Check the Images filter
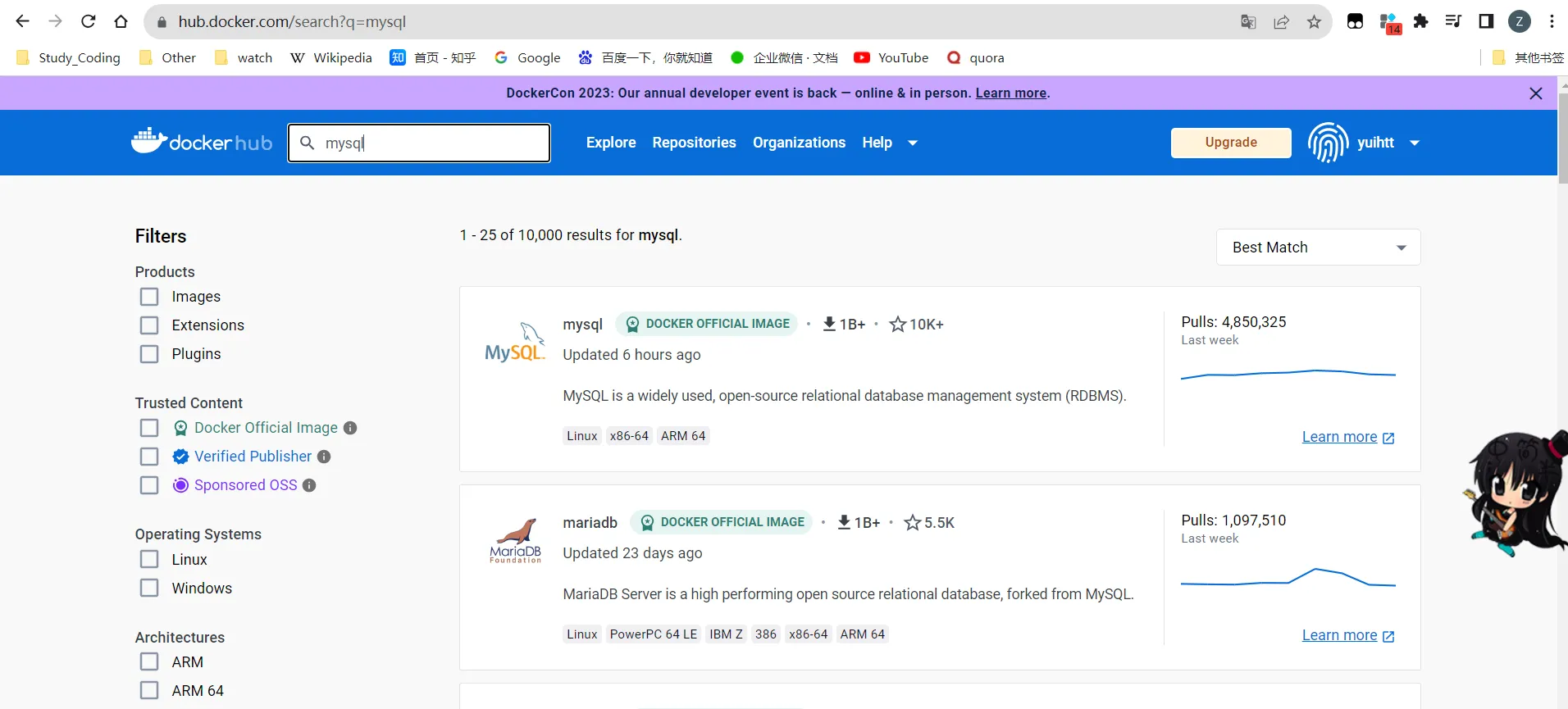1568x709 pixels. (149, 297)
